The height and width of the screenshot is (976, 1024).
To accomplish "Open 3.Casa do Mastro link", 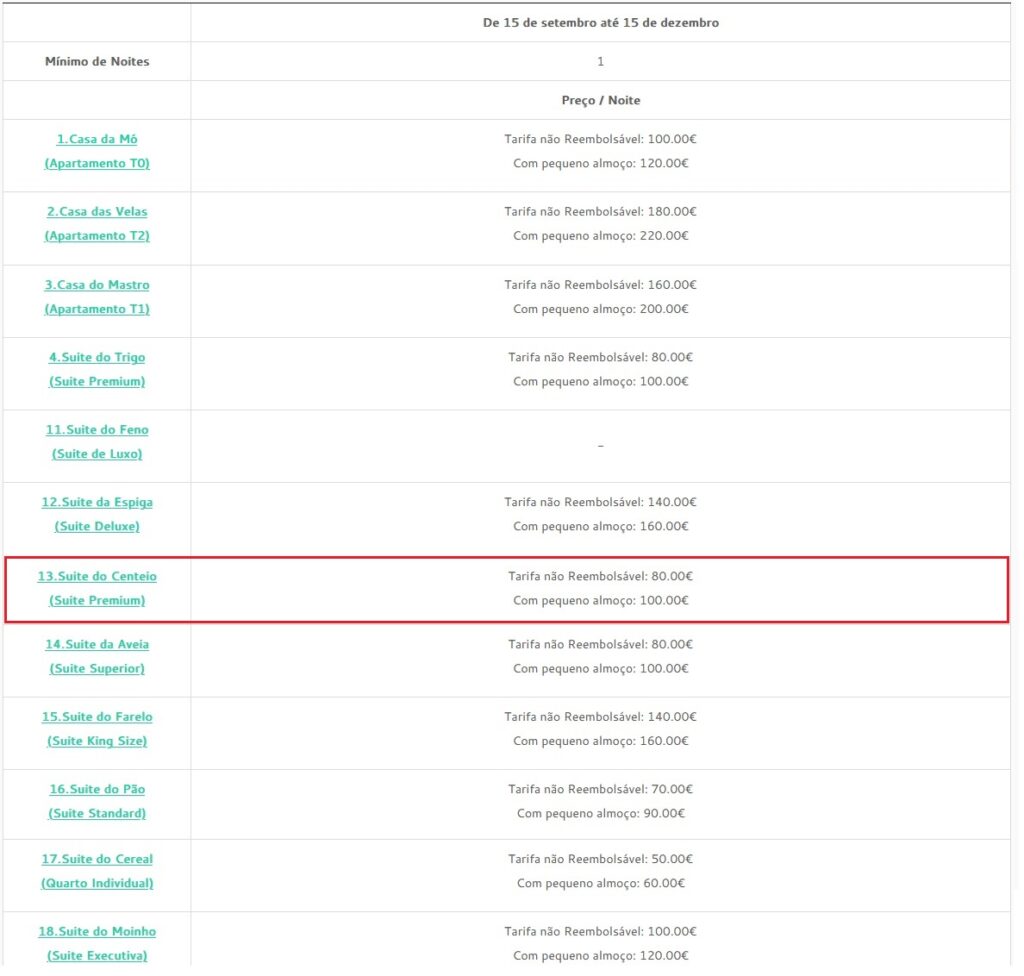I will click(97, 285).
